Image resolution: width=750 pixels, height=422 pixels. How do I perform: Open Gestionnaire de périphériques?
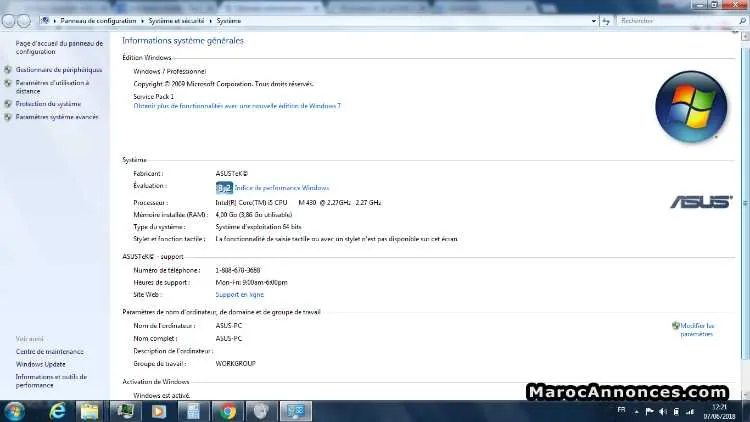tap(59, 69)
